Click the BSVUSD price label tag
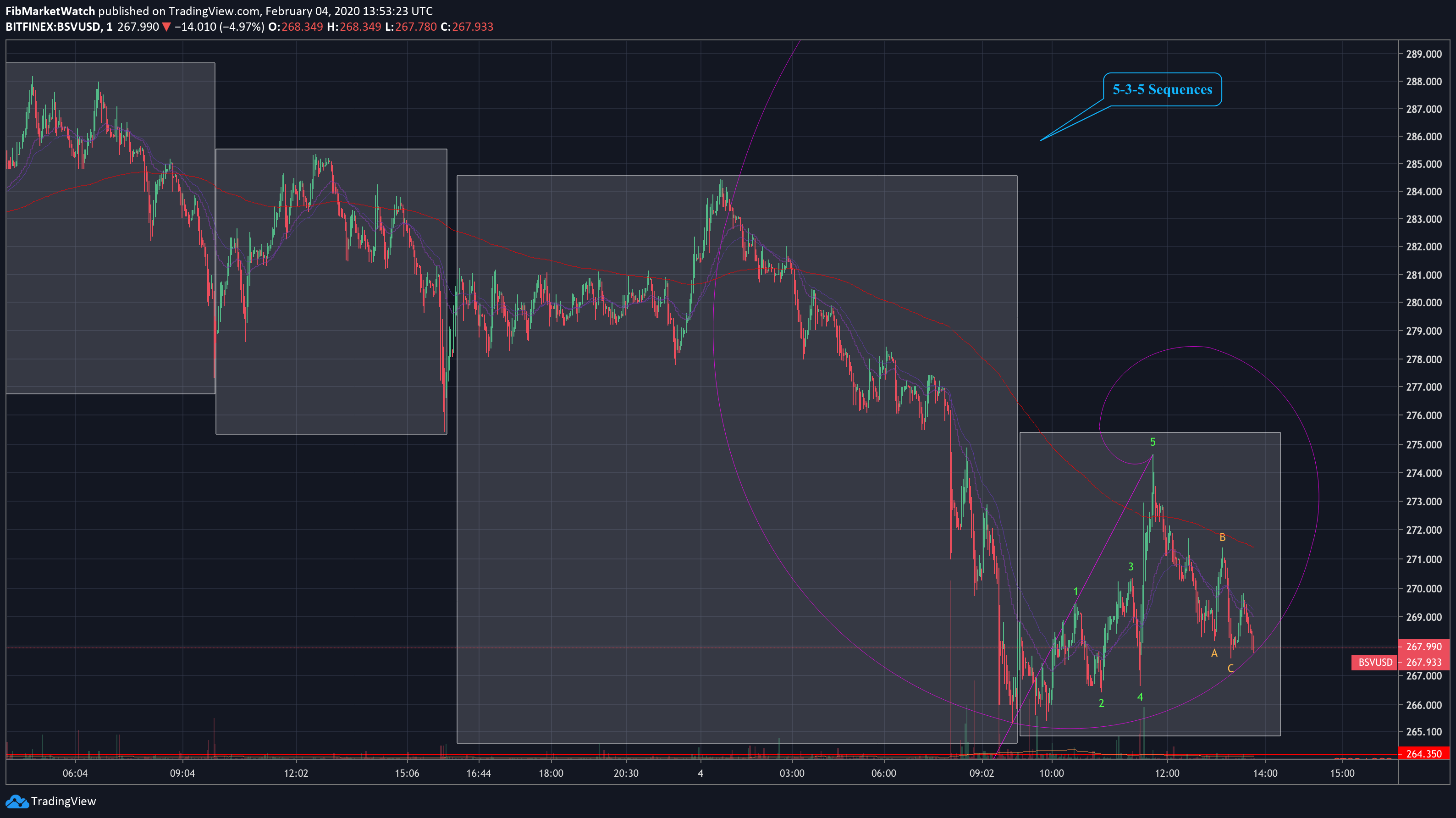This screenshot has width=1456, height=818. (x=1375, y=662)
